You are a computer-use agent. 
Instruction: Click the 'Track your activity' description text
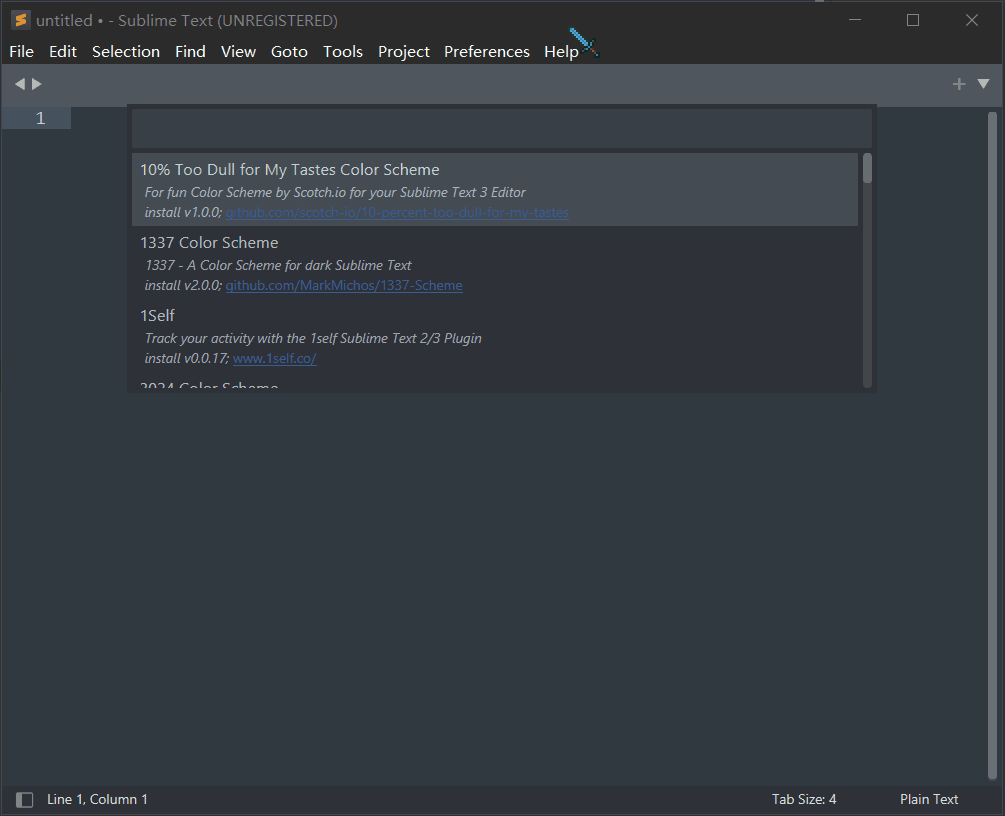click(313, 338)
